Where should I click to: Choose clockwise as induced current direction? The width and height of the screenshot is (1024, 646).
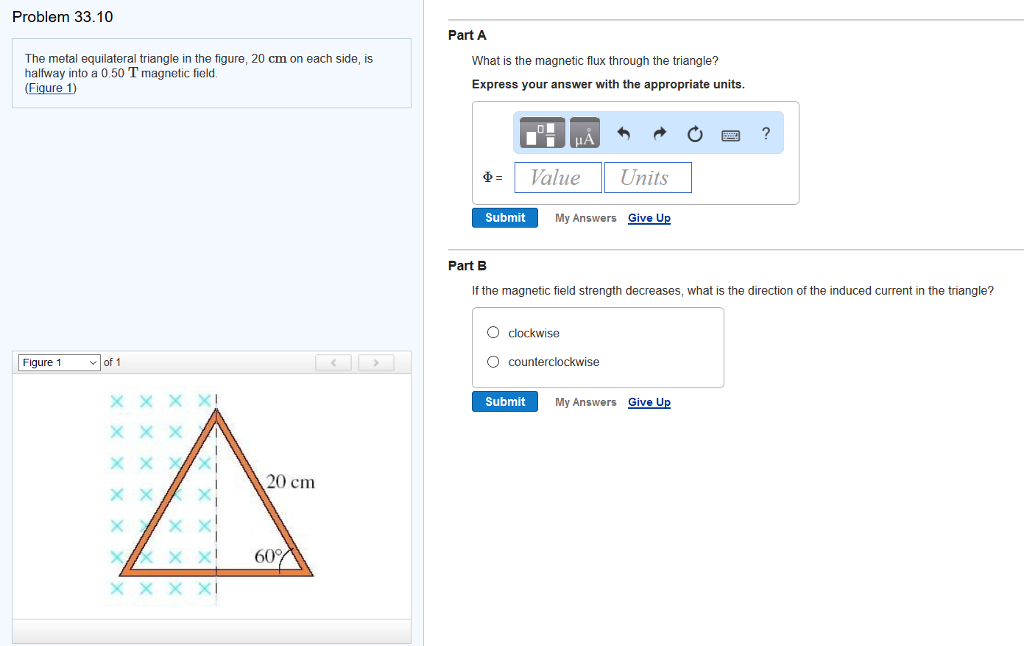point(491,332)
